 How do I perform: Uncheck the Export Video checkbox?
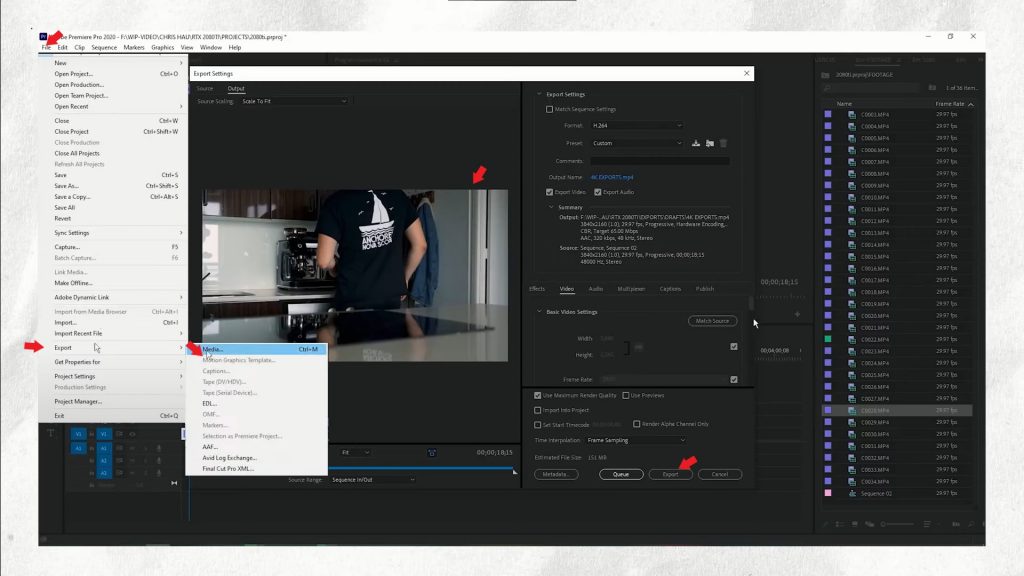(549, 193)
